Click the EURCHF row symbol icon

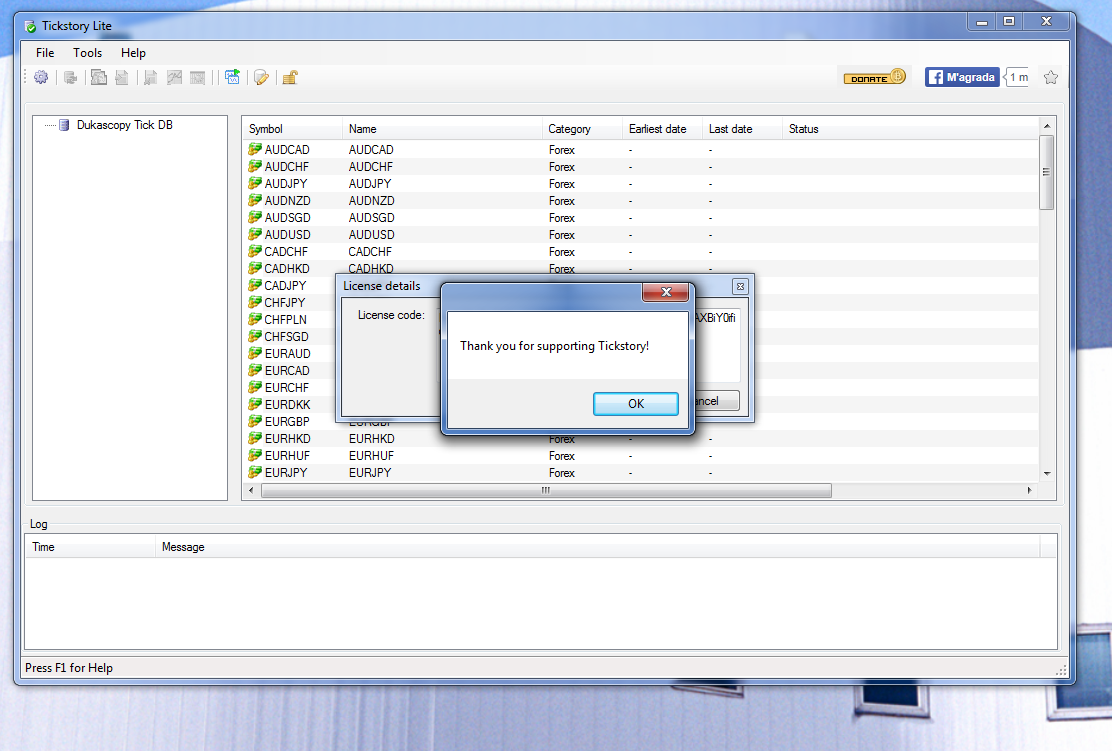click(x=255, y=388)
